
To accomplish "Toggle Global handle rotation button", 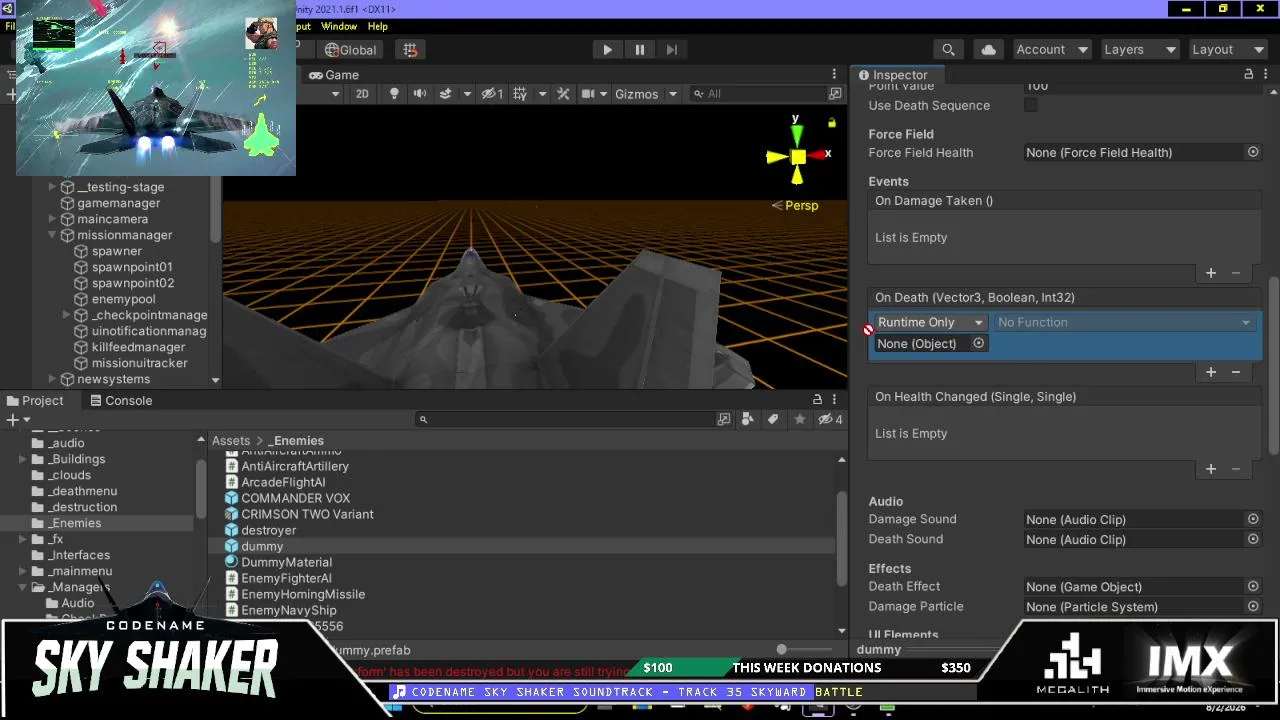I will [x=350, y=49].
